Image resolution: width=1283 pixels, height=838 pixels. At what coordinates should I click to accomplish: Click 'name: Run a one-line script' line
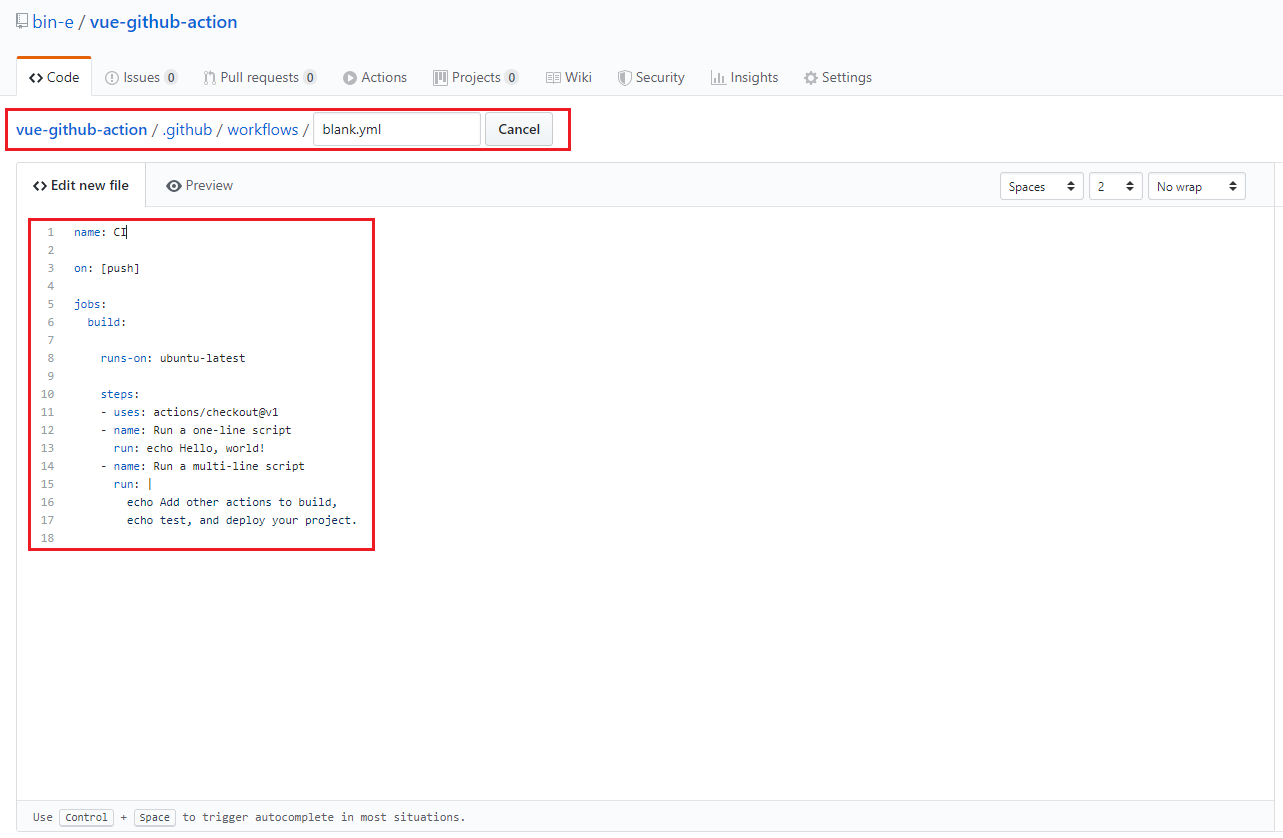196,430
